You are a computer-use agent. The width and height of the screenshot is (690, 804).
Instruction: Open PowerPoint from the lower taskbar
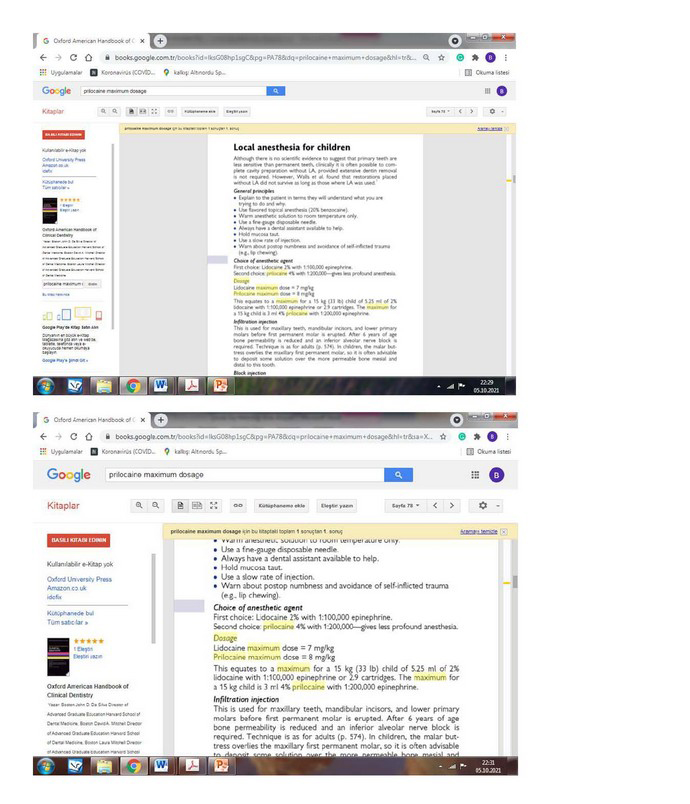(x=221, y=766)
